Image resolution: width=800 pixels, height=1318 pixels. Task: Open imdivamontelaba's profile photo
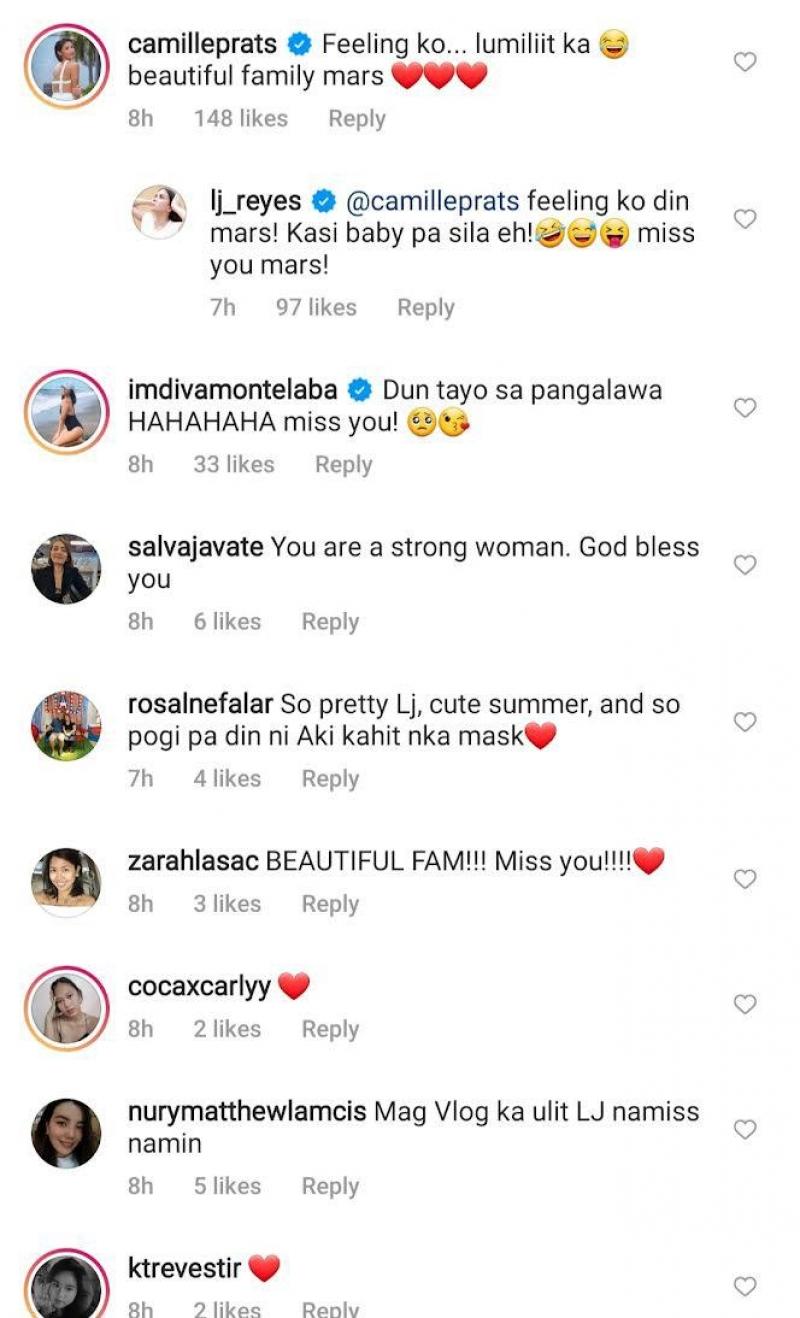point(66,411)
